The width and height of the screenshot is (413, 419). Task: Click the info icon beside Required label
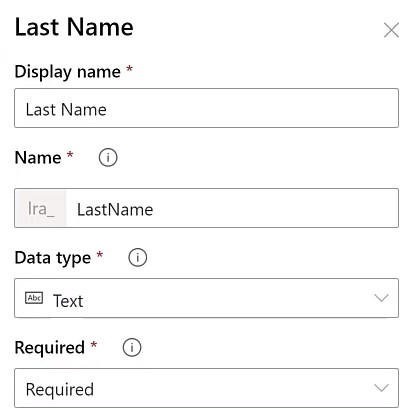(132, 347)
